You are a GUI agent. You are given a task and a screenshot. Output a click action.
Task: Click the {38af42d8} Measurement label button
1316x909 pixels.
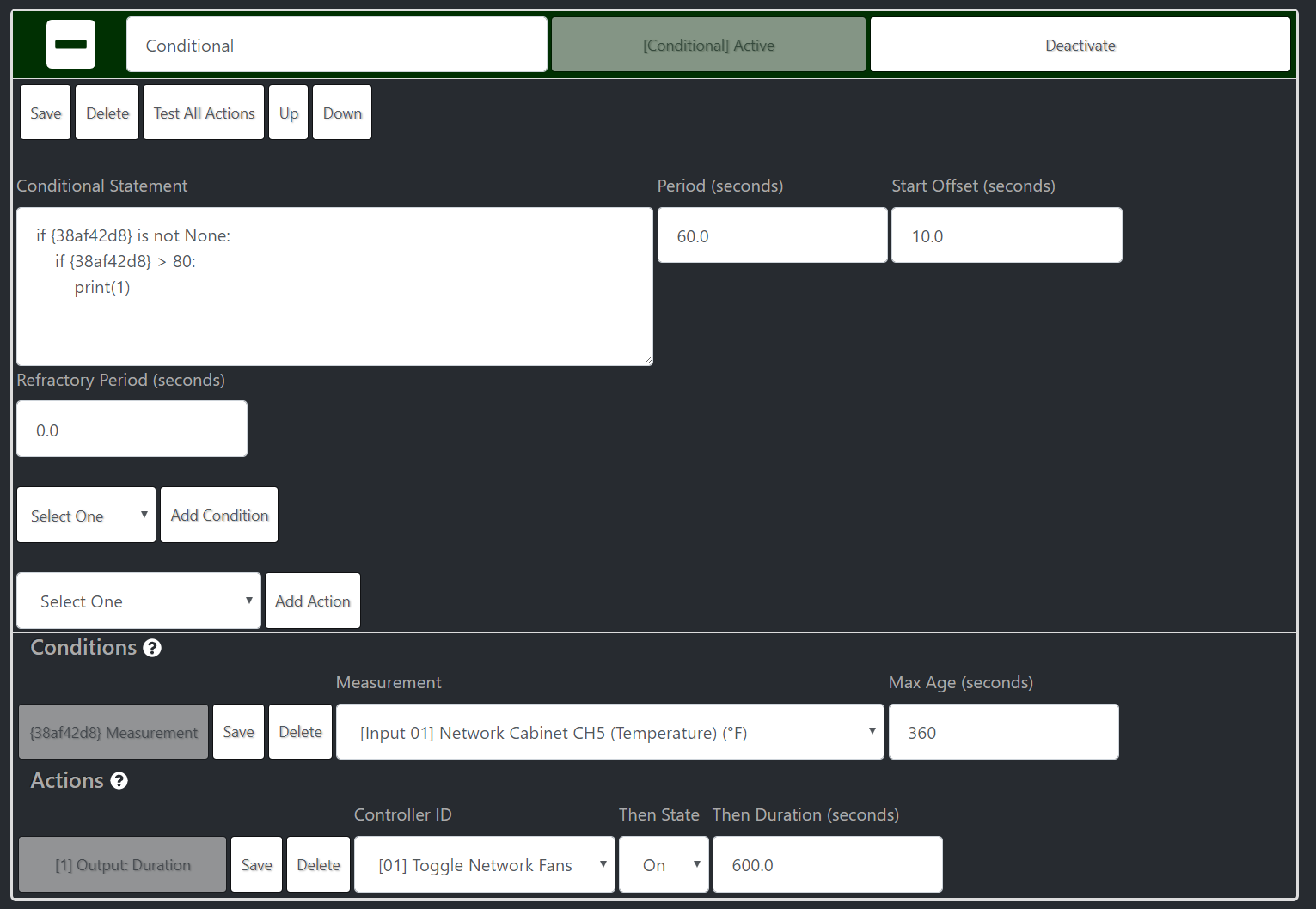[x=113, y=732]
